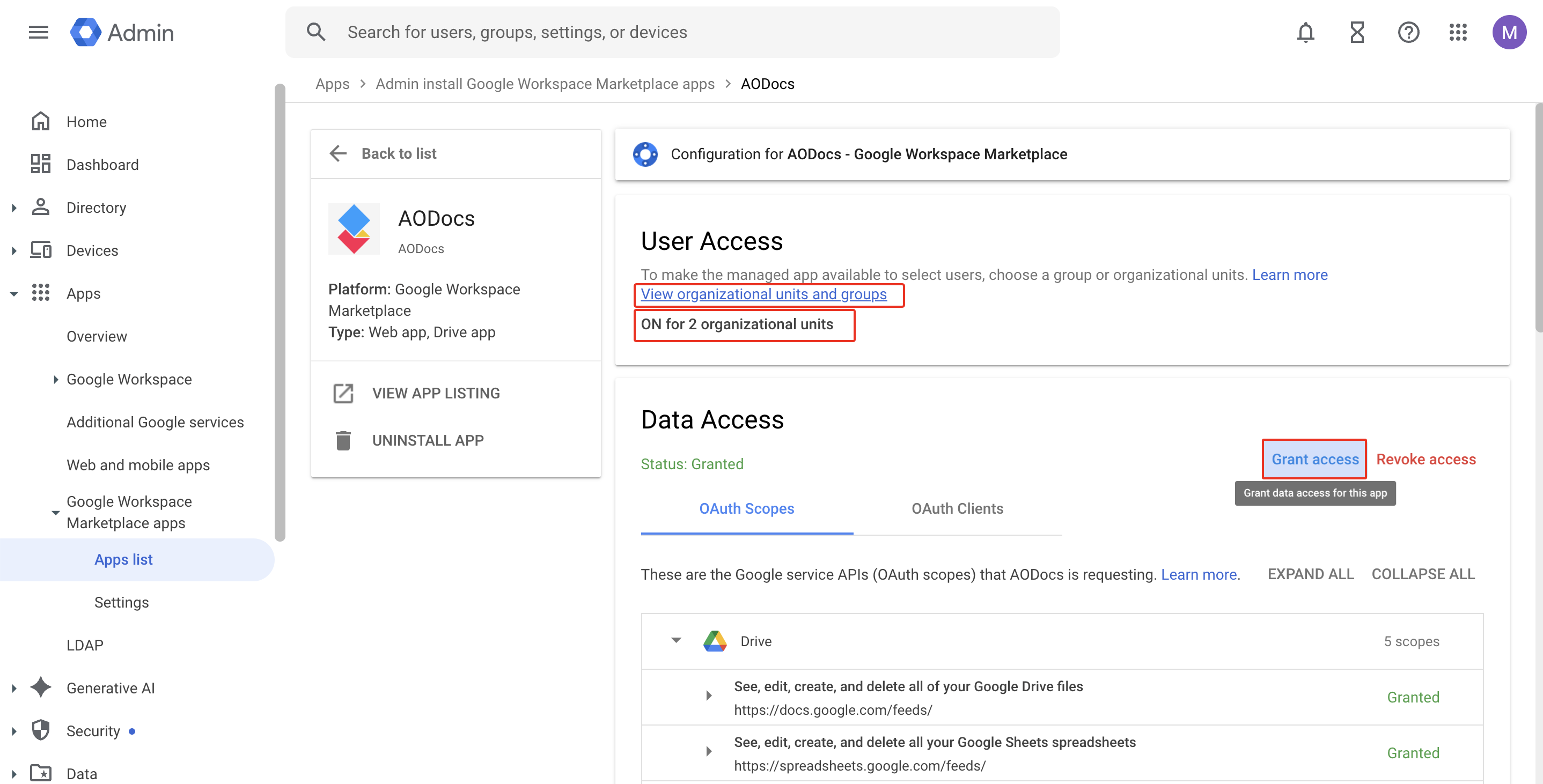Click Apps in the breadcrumb
This screenshot has height=784, width=1543.
tap(333, 84)
